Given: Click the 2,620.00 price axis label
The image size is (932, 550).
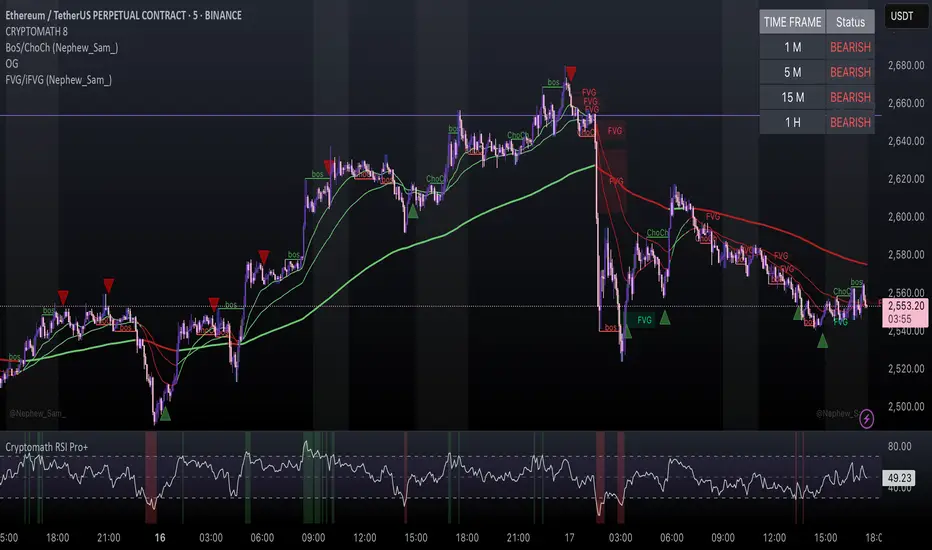Looking at the screenshot, I should [x=906, y=179].
